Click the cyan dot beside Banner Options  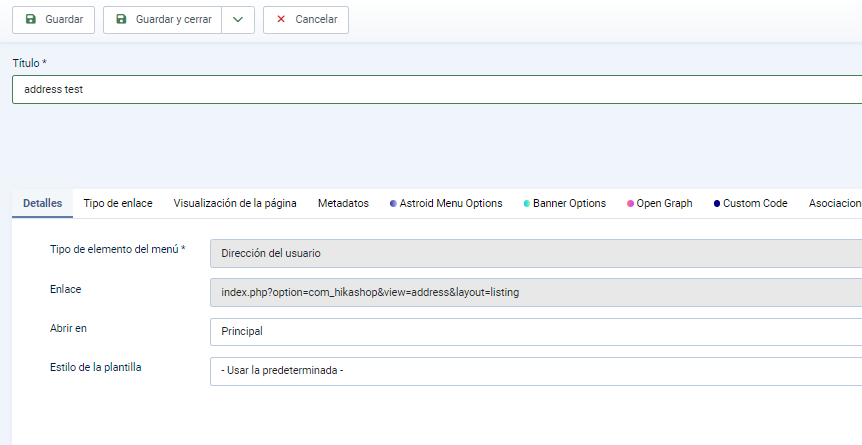(x=527, y=204)
